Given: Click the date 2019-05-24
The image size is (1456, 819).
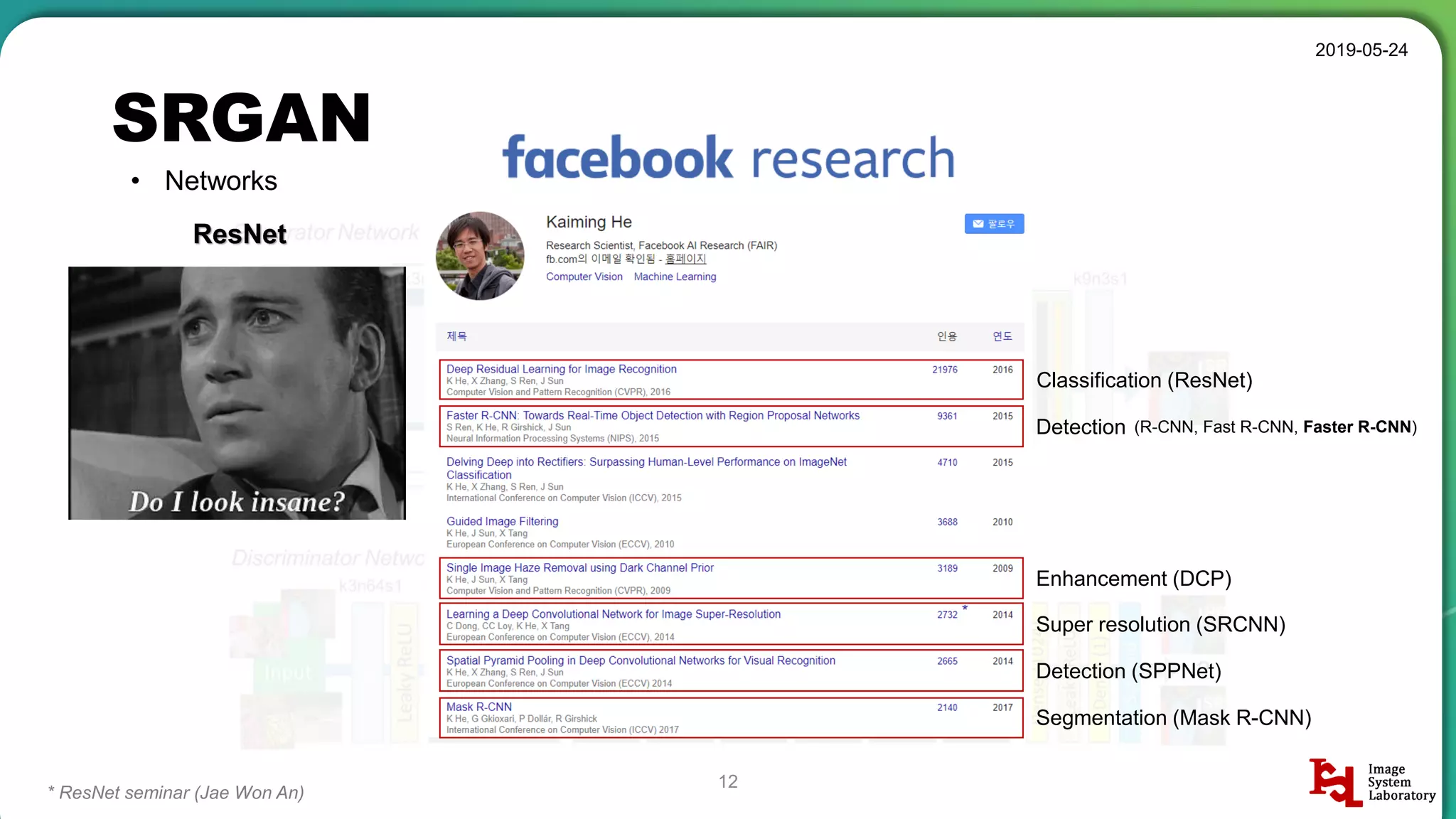Looking at the screenshot, I should coord(1361,50).
